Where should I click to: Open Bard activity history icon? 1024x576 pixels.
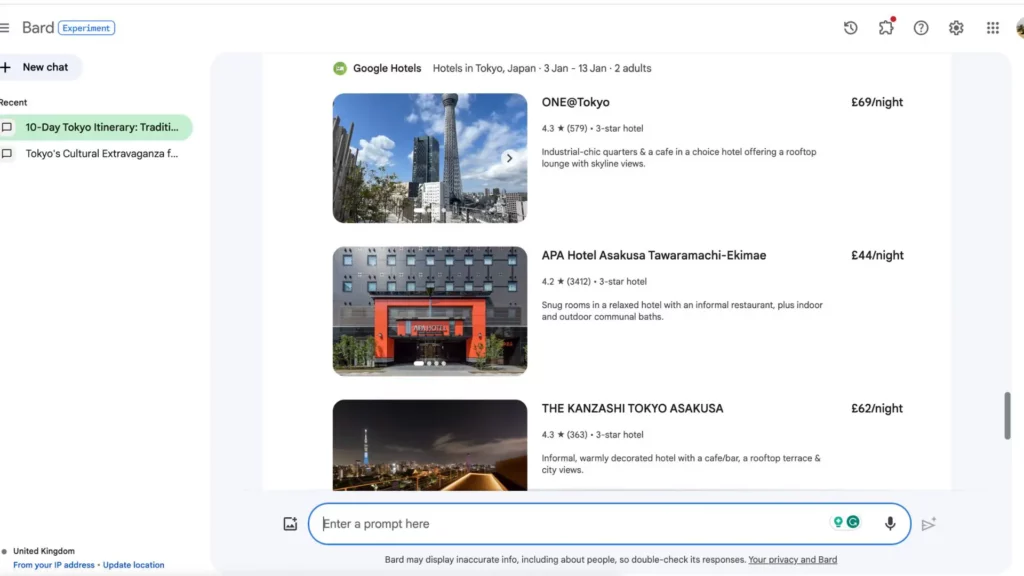tap(850, 28)
